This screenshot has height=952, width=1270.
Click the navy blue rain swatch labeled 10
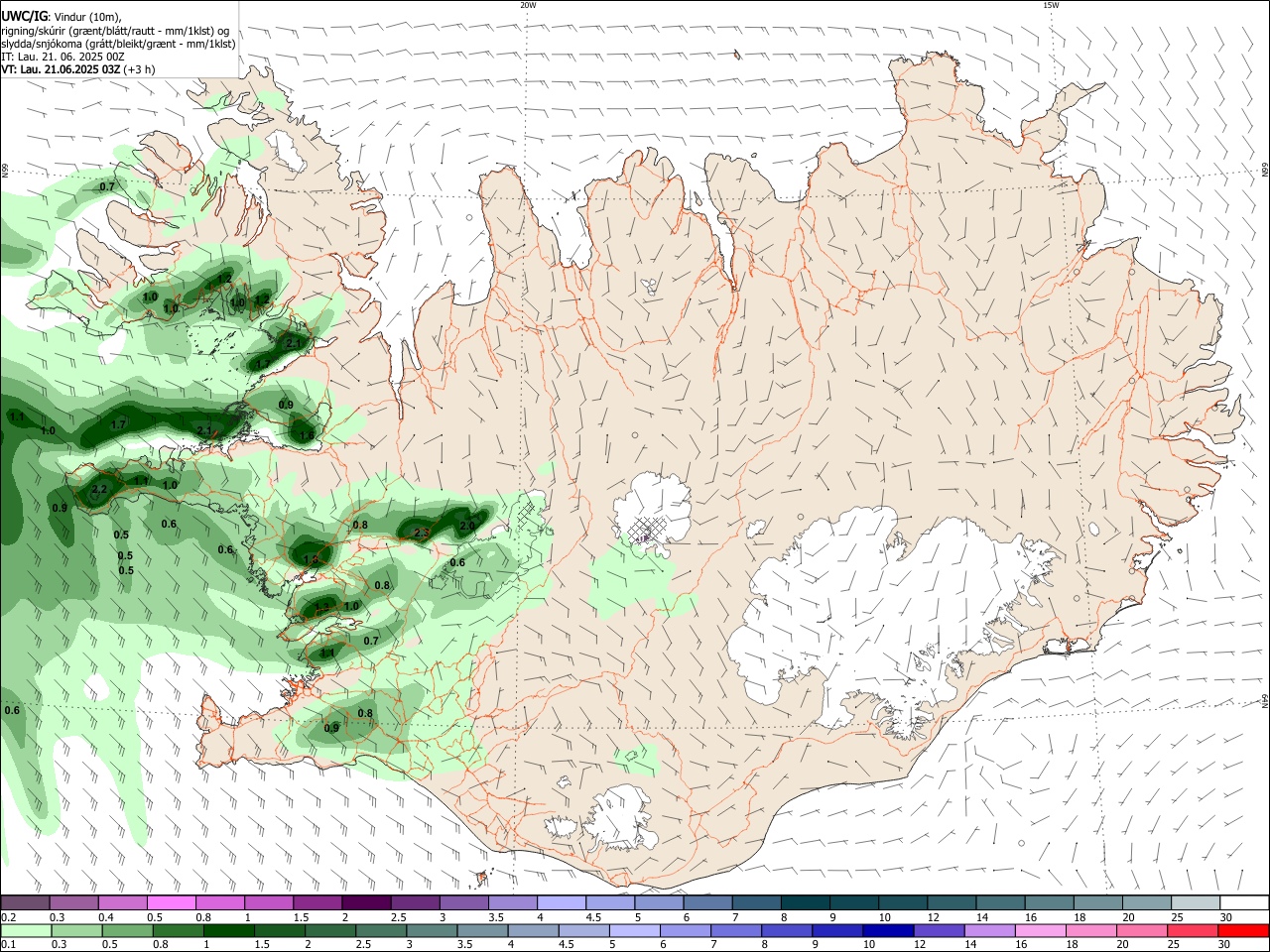[x=888, y=931]
